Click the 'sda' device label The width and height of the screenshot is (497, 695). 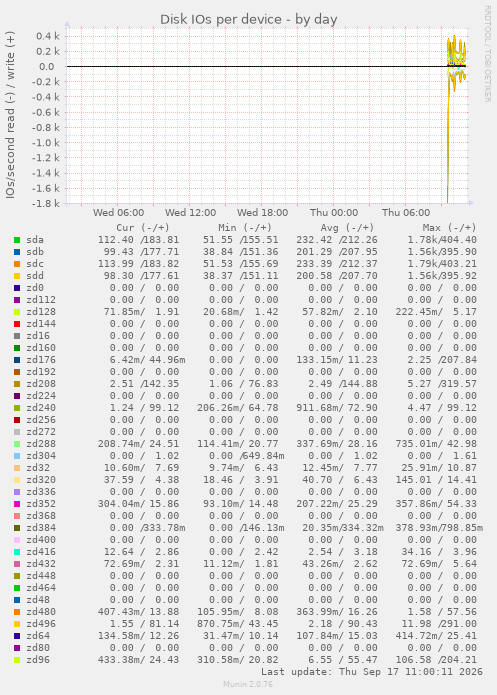(35, 240)
